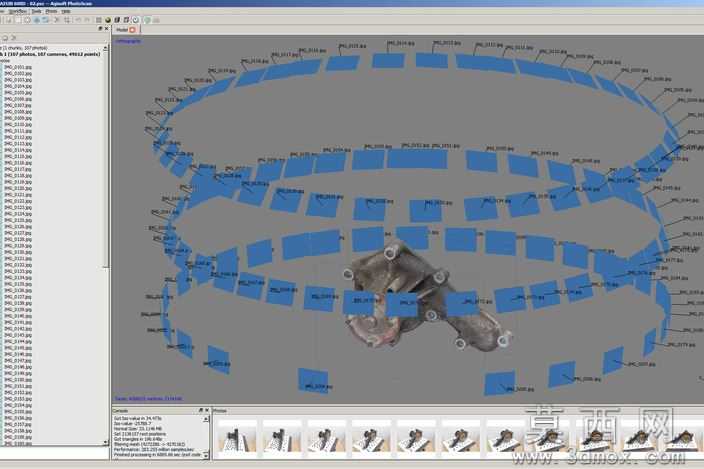704x469 pixels.
Task: Select IMG_0120.jpg in the workspace list
Action: (18, 188)
